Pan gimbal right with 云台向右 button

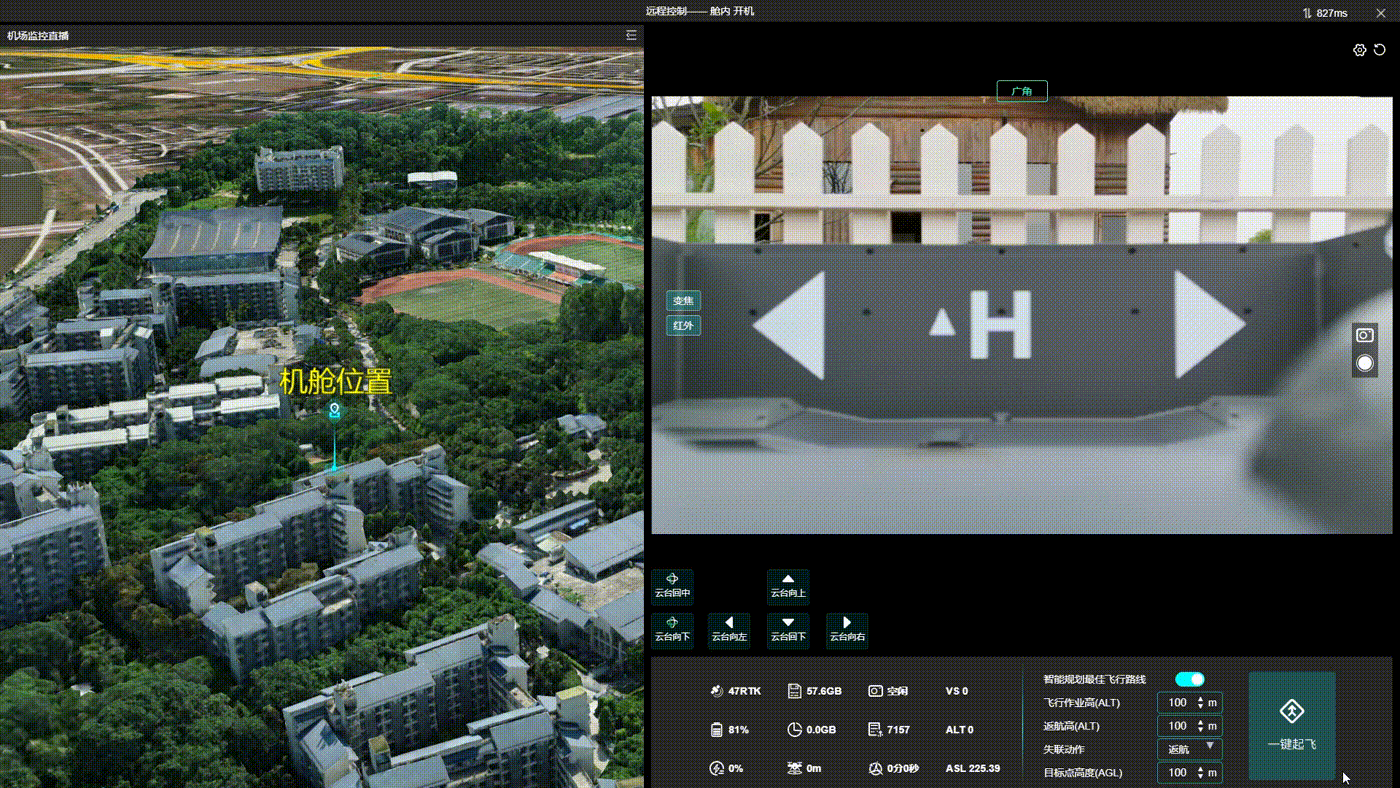pyautogui.click(x=847, y=630)
